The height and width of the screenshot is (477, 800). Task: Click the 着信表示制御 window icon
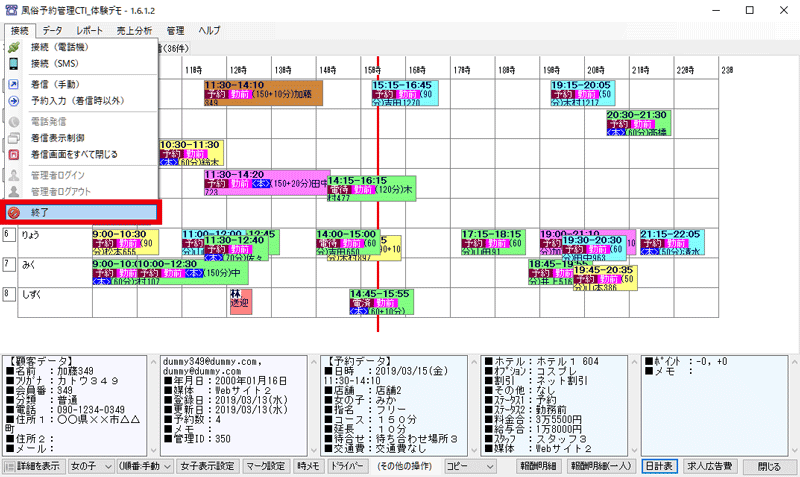click(14, 138)
